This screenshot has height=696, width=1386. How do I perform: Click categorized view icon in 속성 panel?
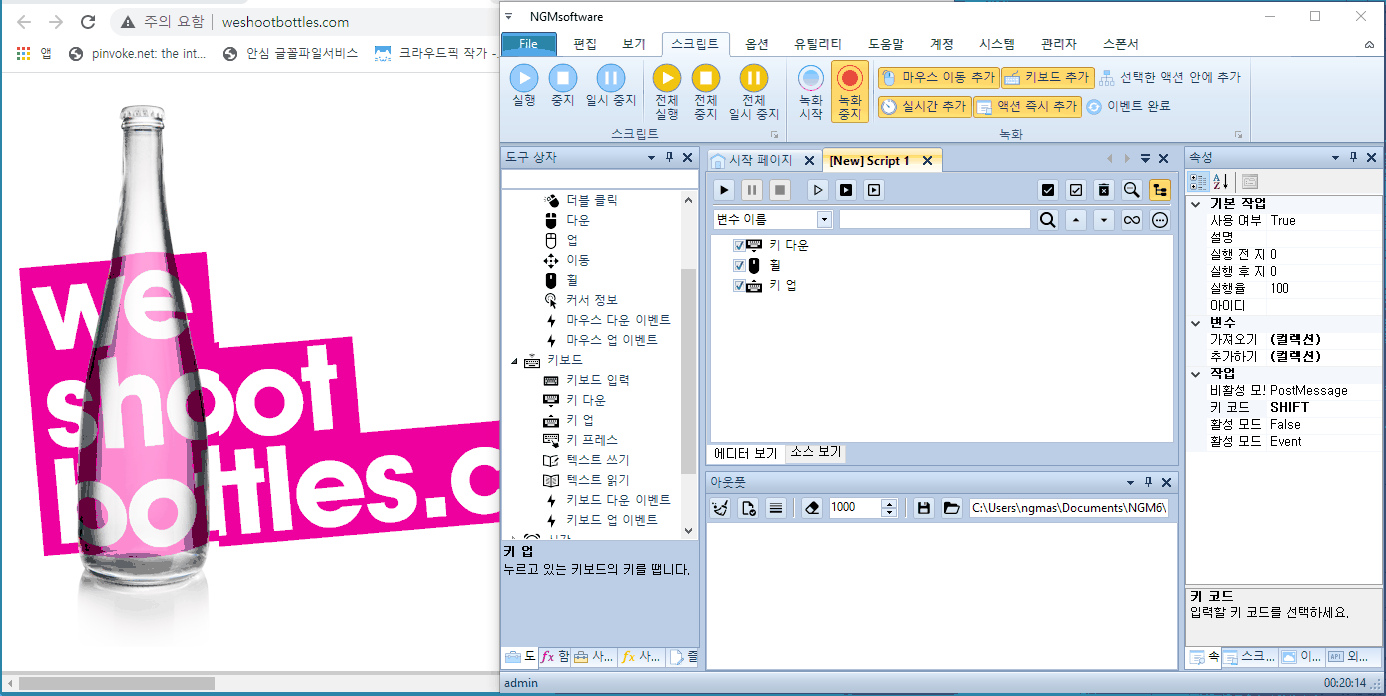1198,181
